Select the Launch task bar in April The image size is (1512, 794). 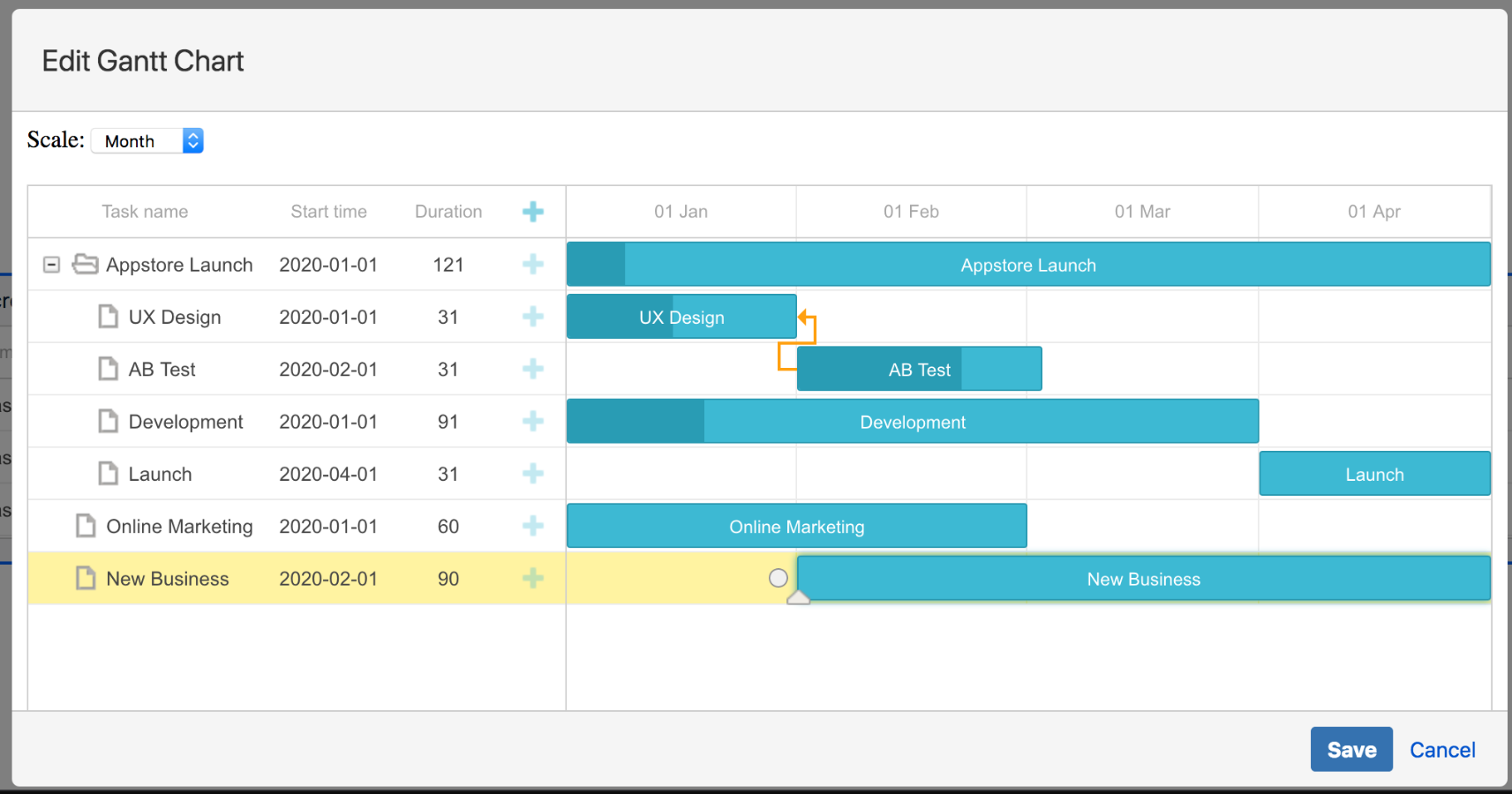(x=1373, y=474)
